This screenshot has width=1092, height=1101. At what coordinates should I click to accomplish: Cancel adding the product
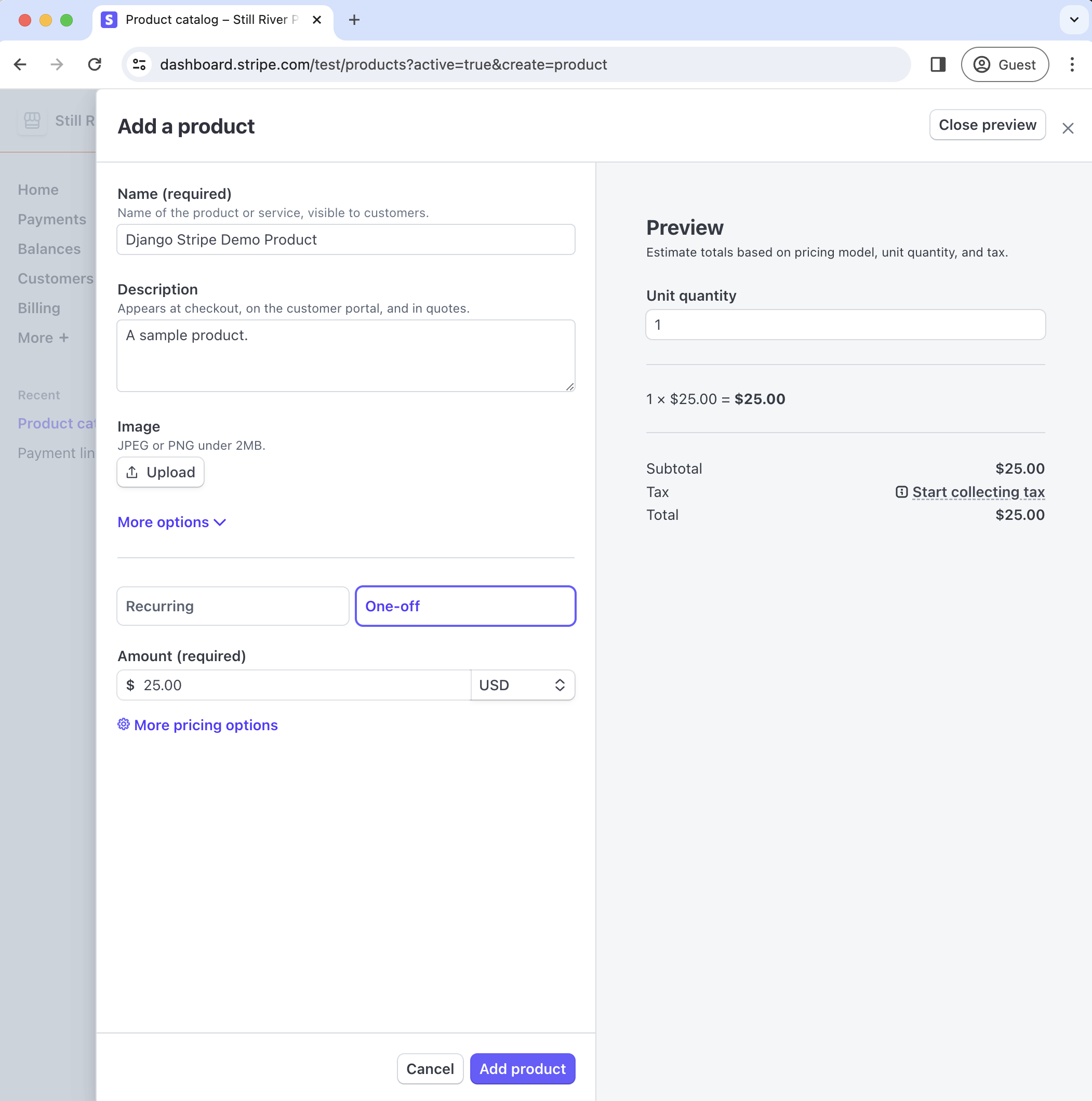pos(430,1068)
